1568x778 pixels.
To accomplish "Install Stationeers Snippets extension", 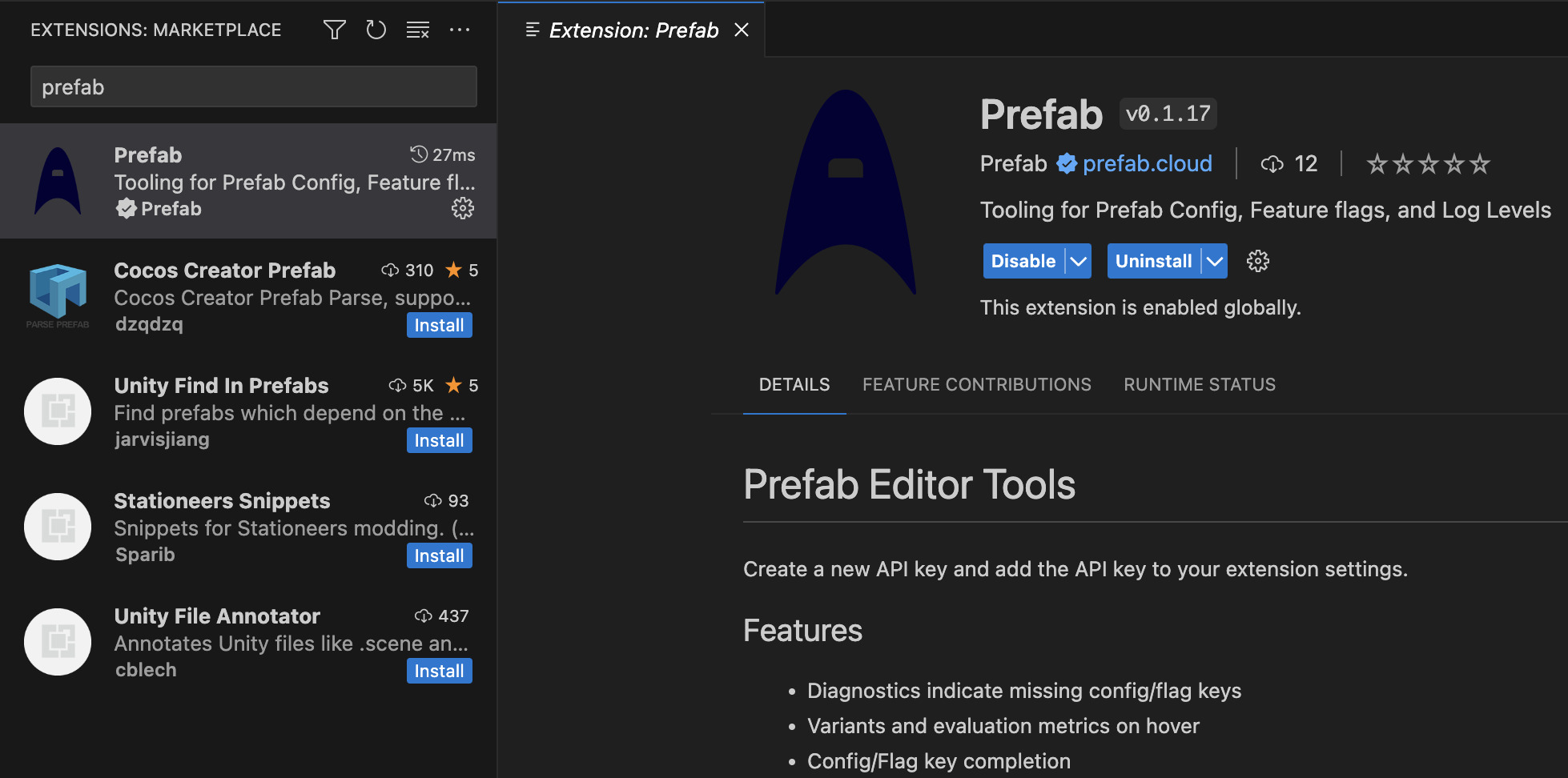I will 439,555.
